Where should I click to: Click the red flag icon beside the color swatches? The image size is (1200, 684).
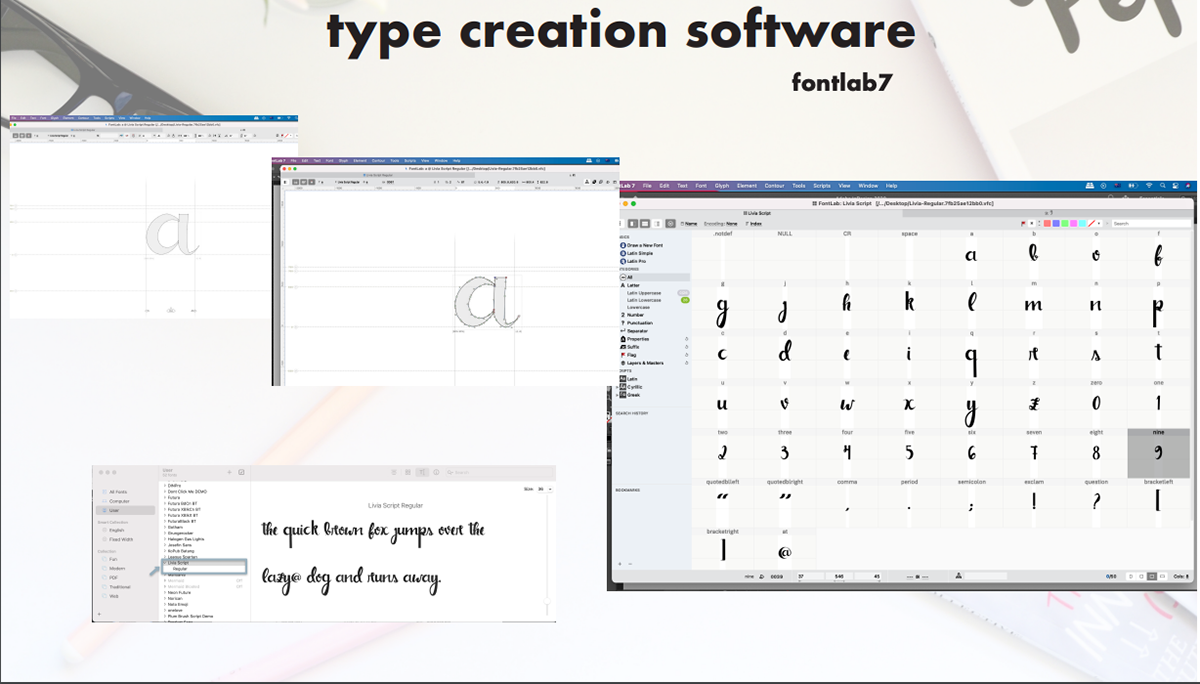tap(1023, 223)
